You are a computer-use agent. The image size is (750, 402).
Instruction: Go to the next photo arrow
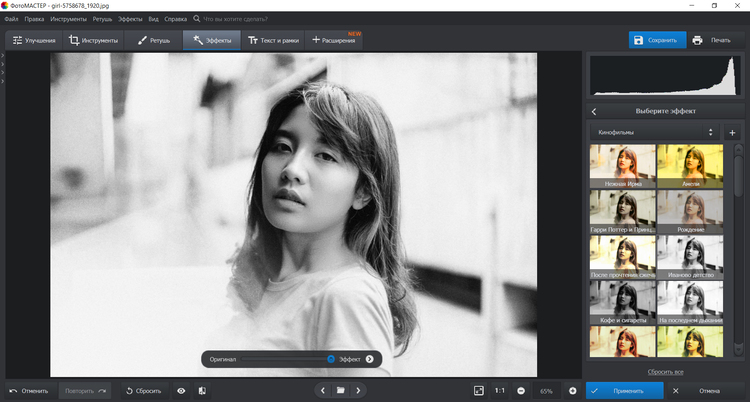pyautogui.click(x=359, y=390)
